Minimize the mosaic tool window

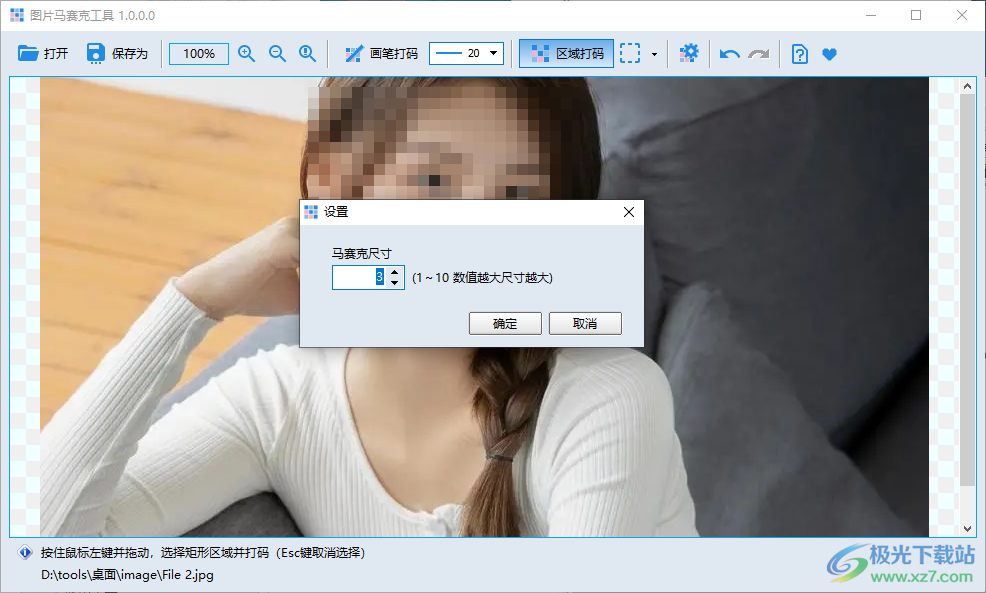871,15
